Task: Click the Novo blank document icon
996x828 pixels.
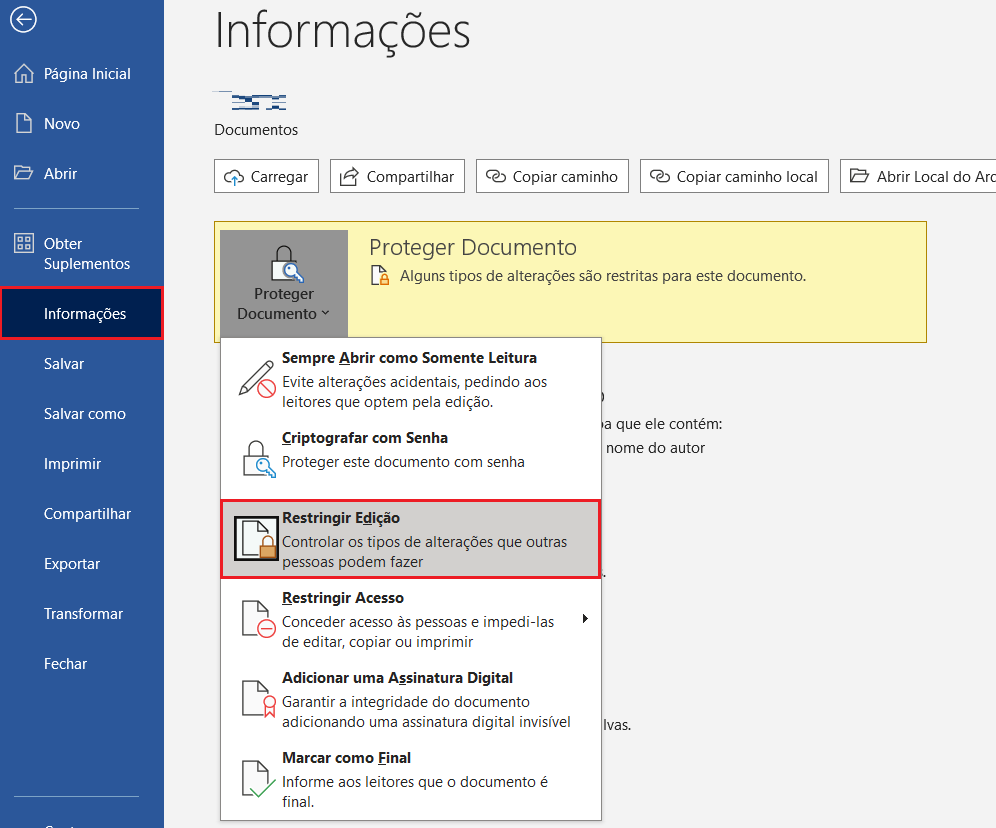Action: click(25, 124)
